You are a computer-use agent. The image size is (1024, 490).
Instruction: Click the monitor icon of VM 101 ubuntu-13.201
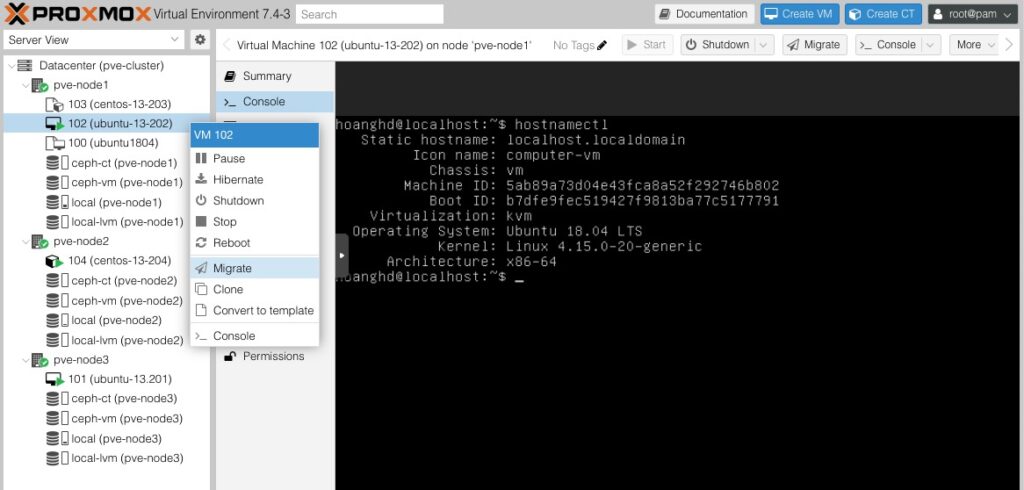pos(55,380)
